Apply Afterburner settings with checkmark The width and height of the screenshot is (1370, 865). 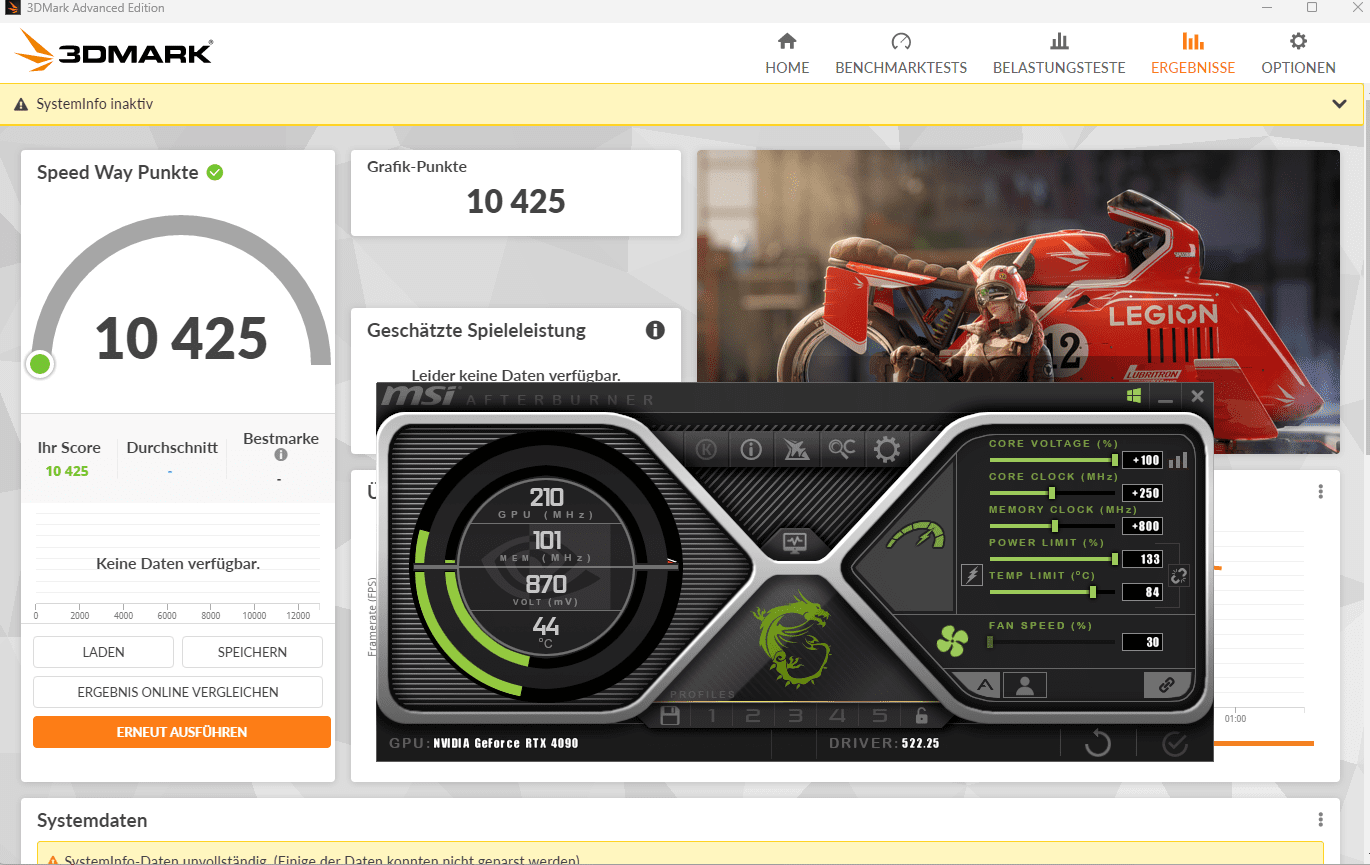pos(1175,743)
